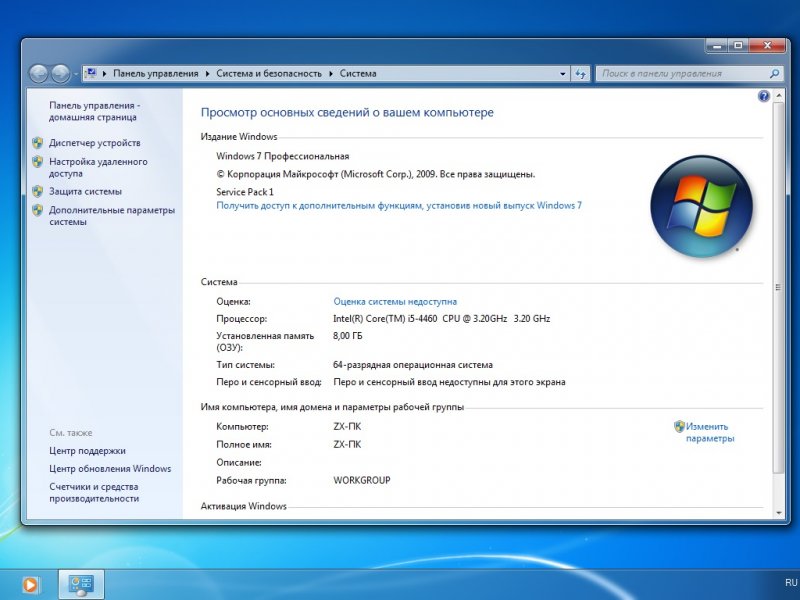Click the vertical scrollbar thumb
This screenshot has height=600, width=800.
[x=778, y=287]
